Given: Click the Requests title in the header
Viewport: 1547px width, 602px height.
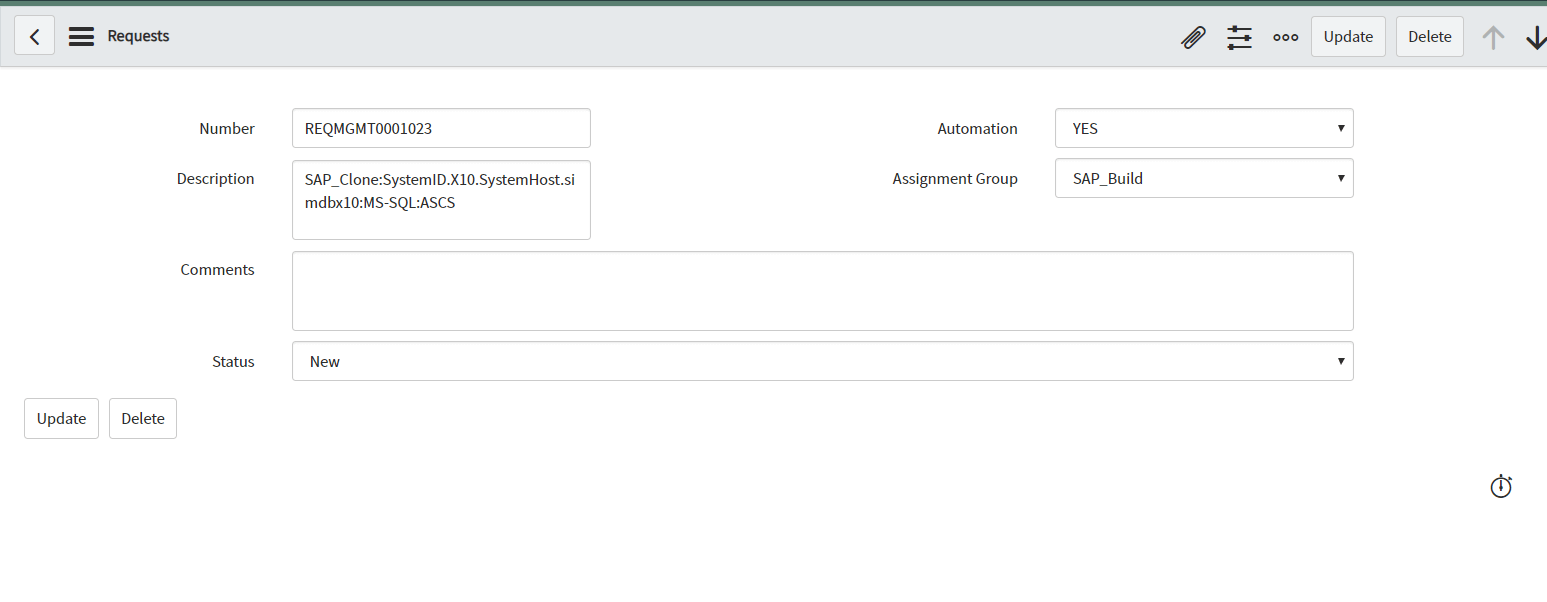Looking at the screenshot, I should 138,36.
